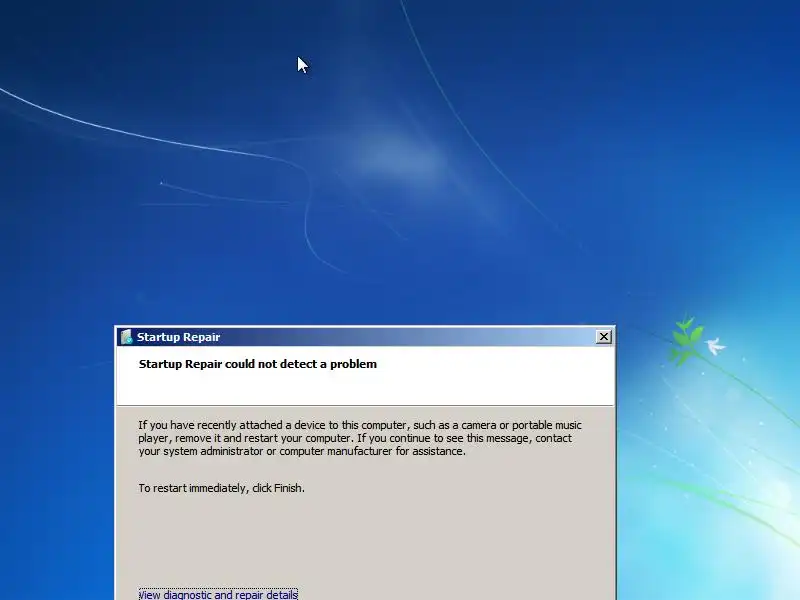Click the Startup Repair title bar icon
This screenshot has width=800, height=600.
[127, 337]
